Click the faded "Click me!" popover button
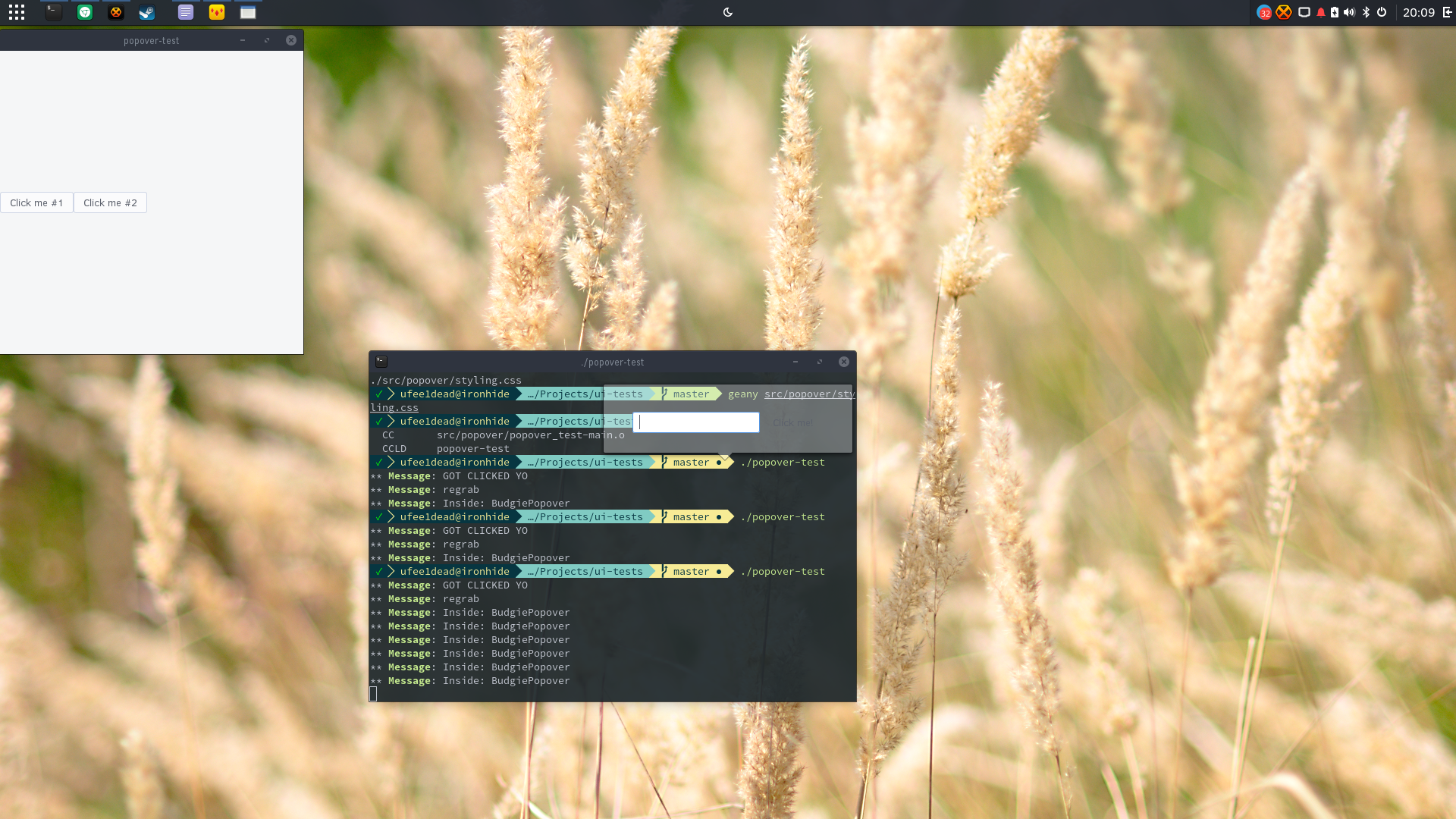This screenshot has width=1456, height=819. (793, 422)
